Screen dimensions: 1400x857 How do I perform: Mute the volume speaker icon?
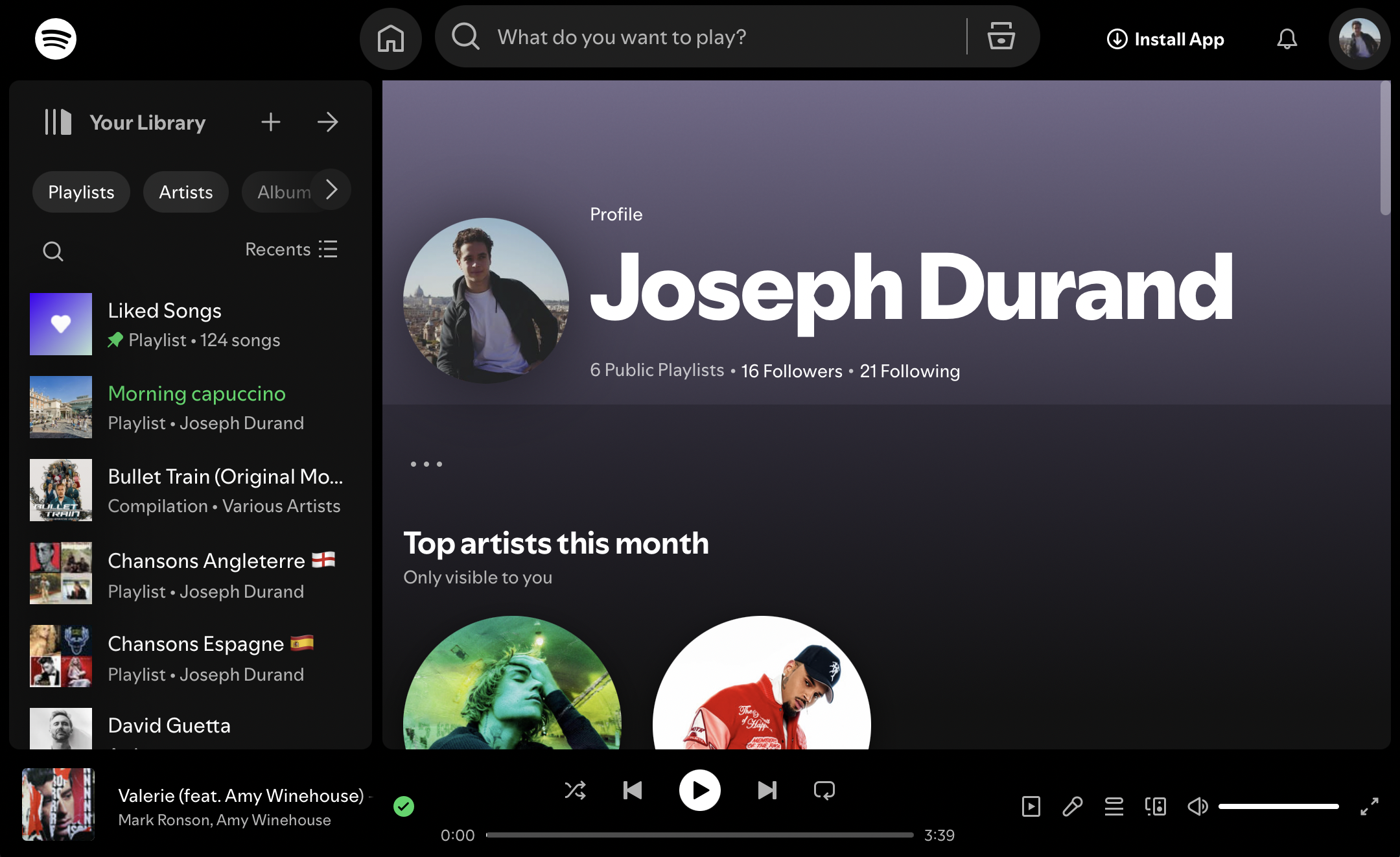tap(1197, 806)
